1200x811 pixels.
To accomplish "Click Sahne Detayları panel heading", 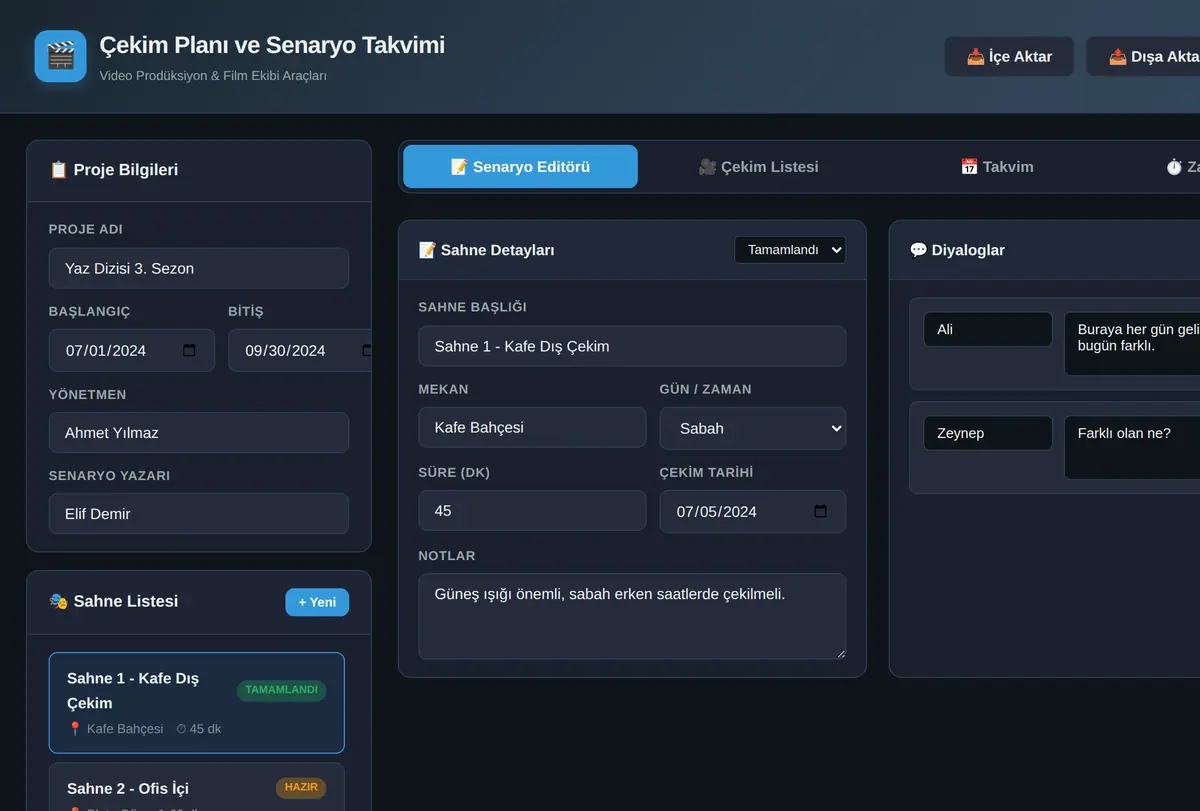I will click(487, 250).
